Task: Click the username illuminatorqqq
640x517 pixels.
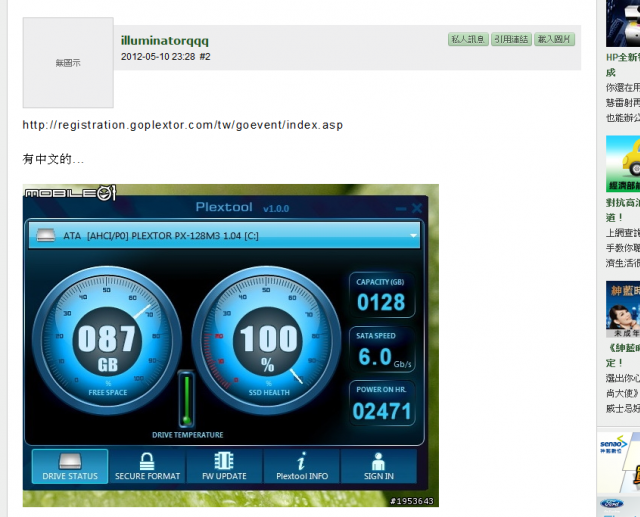Action: coord(165,41)
